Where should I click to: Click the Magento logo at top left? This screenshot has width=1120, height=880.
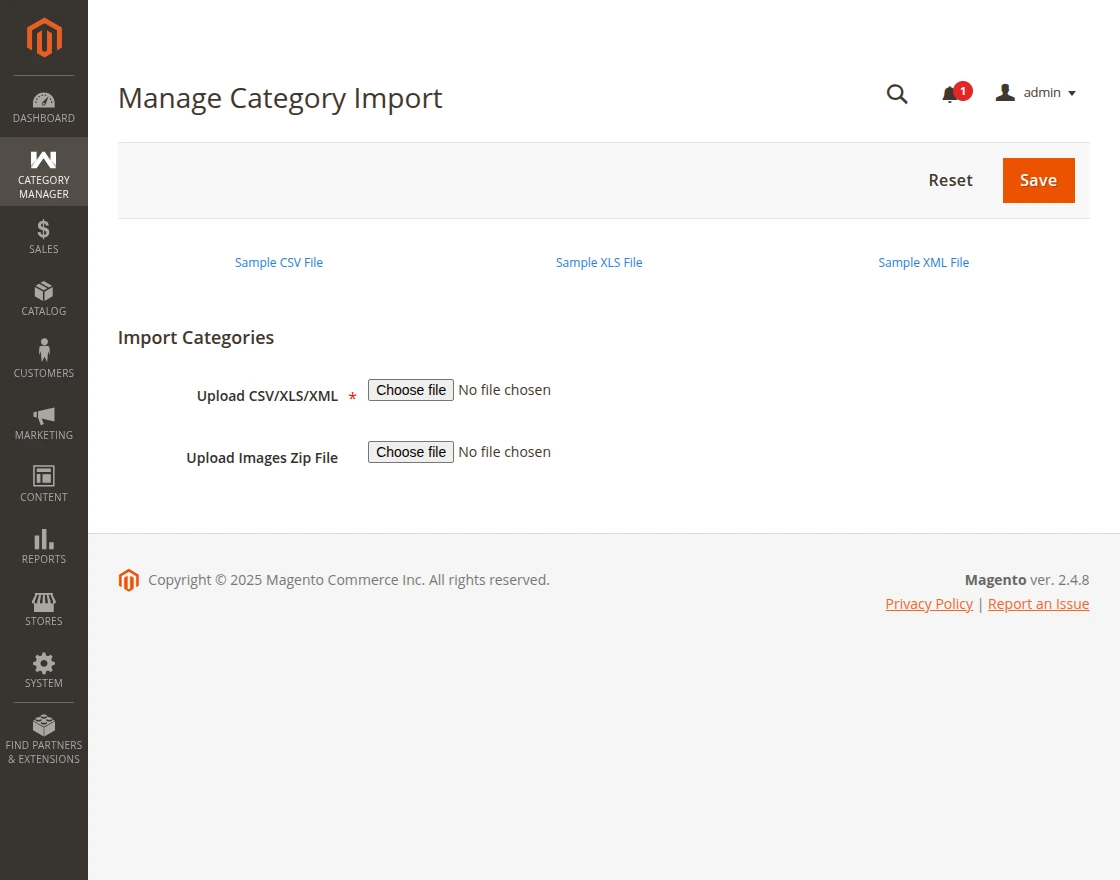coord(43,38)
